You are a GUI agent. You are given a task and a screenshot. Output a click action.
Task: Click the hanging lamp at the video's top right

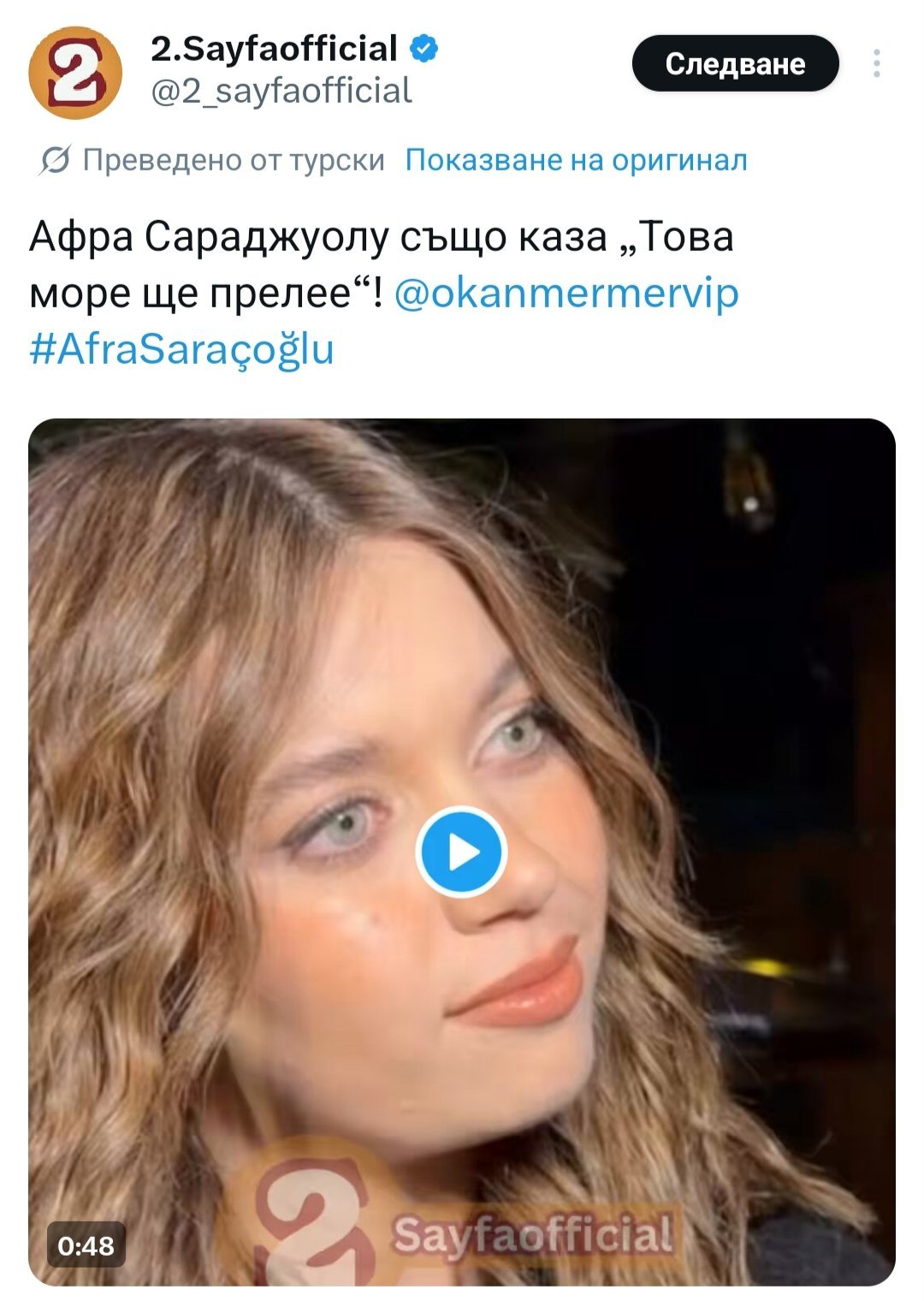pos(749,479)
